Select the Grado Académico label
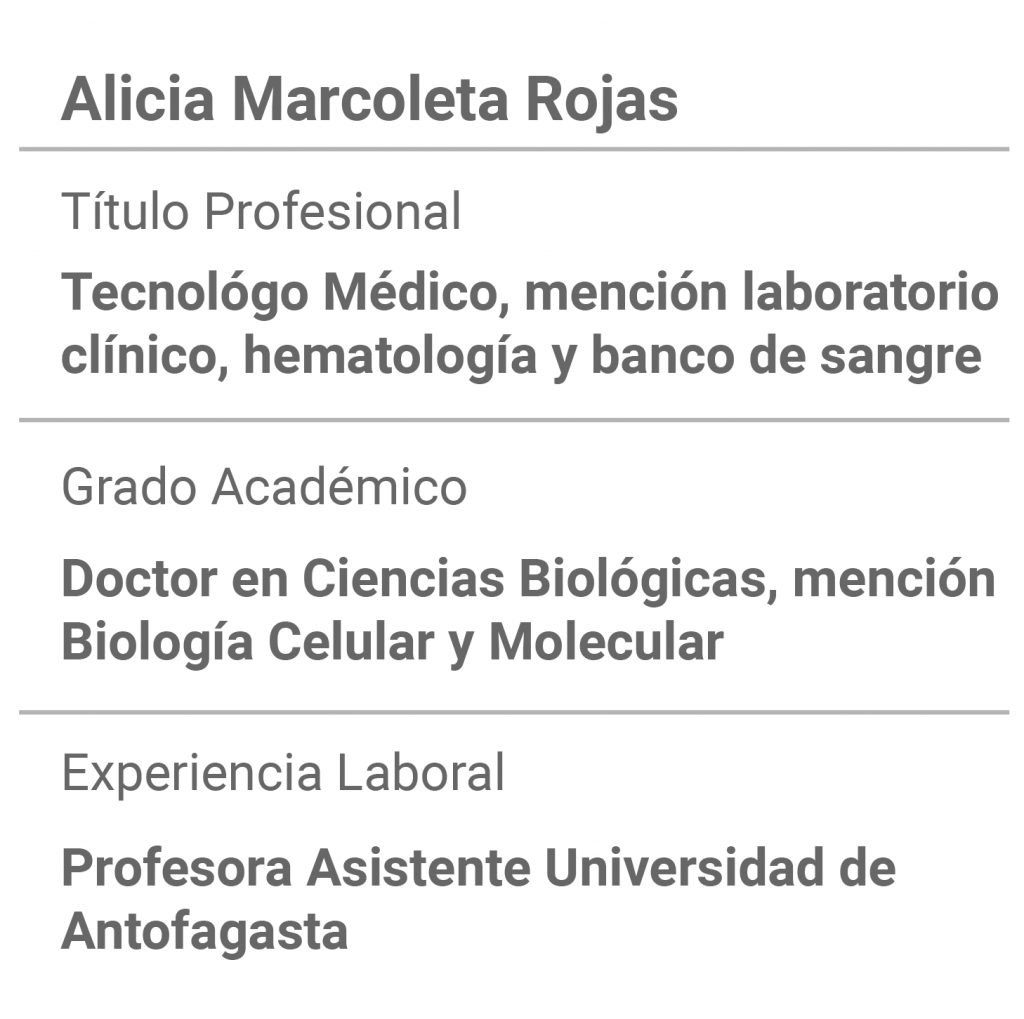 click(x=264, y=487)
